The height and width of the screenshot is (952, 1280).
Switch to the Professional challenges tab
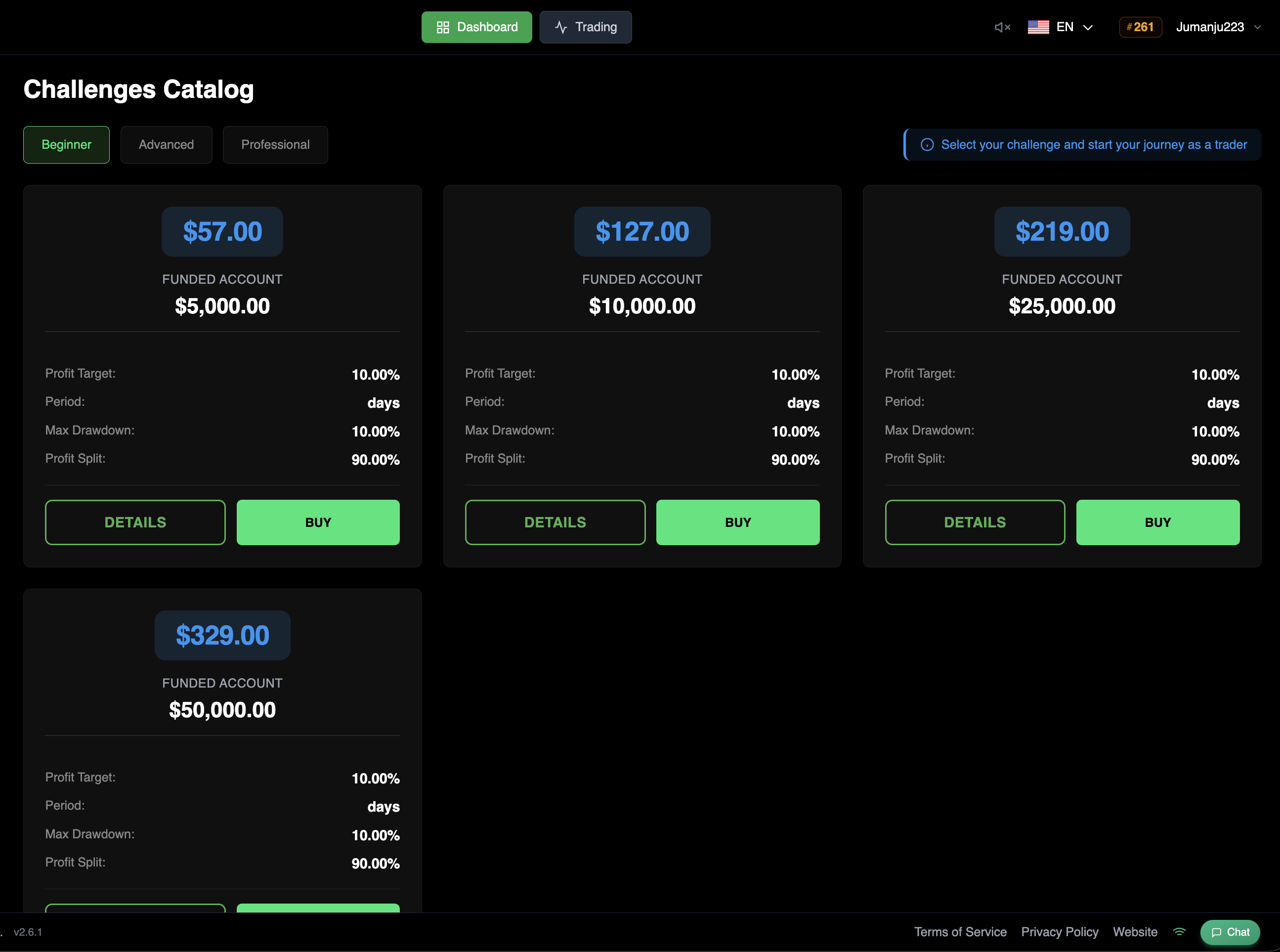[275, 145]
